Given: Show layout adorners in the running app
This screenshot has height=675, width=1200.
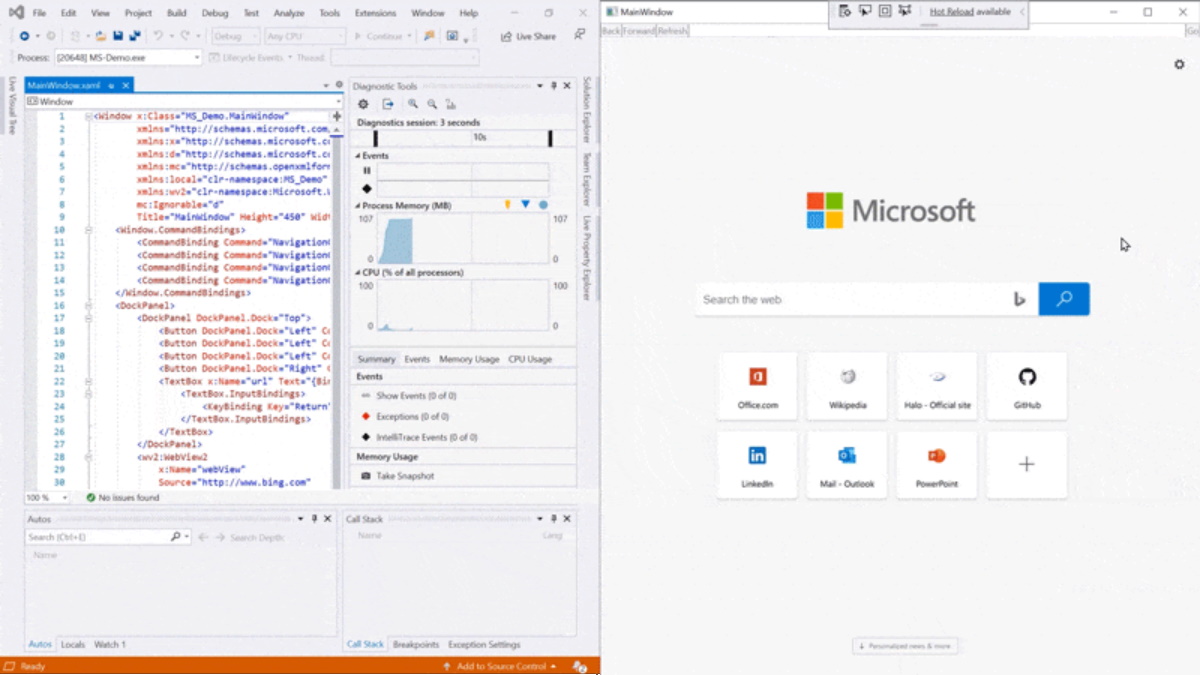Looking at the screenshot, I should (x=885, y=11).
